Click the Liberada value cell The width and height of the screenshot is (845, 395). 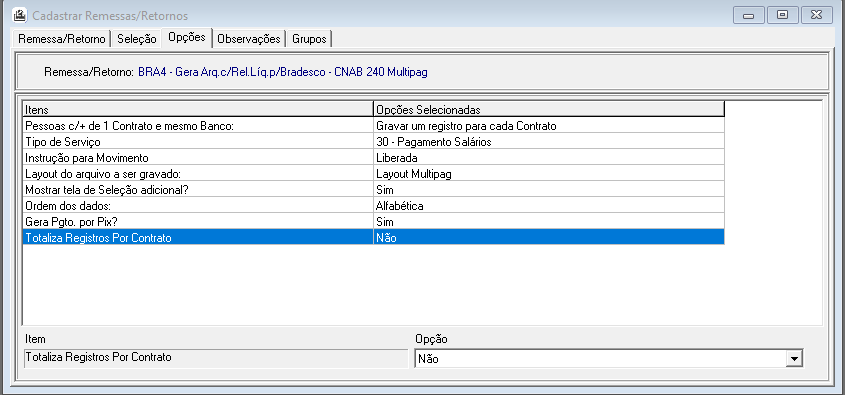pos(549,158)
